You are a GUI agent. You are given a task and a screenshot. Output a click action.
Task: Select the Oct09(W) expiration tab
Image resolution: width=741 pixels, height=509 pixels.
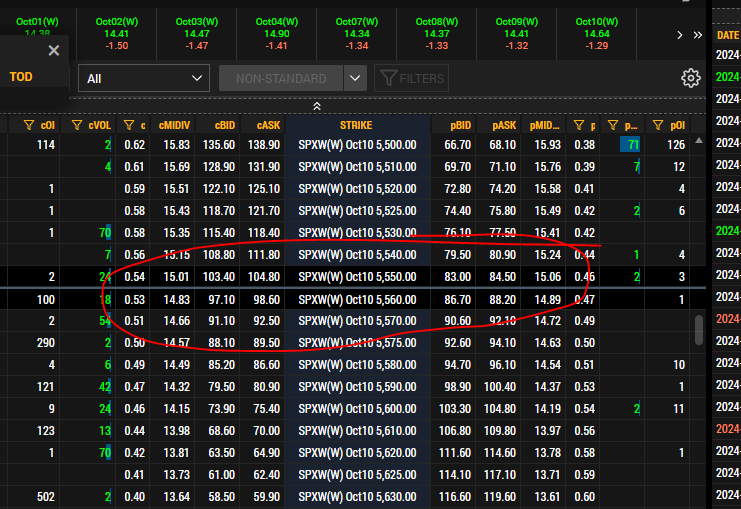click(517, 34)
